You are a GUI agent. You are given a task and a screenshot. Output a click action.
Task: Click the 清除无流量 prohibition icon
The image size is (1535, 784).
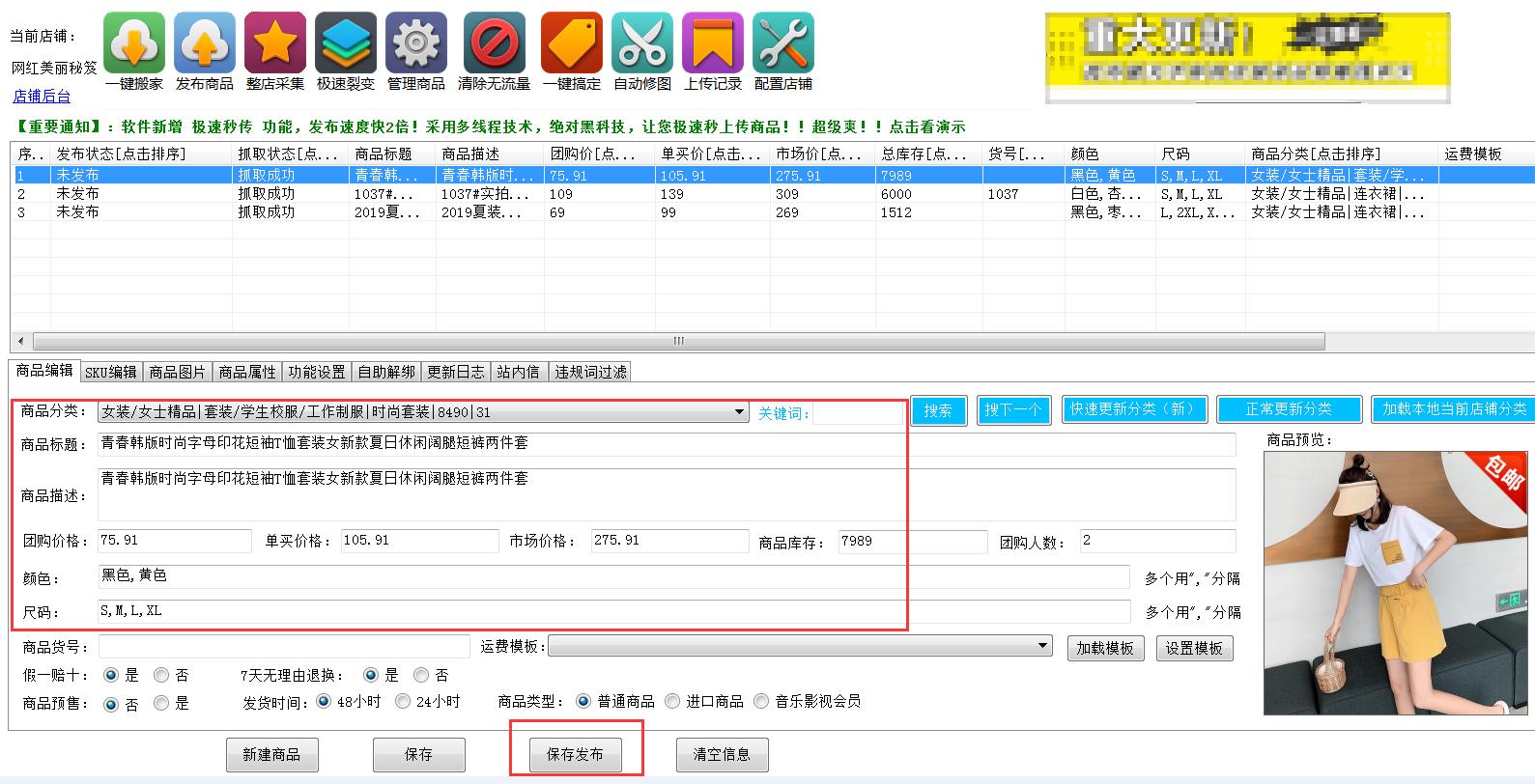click(495, 42)
